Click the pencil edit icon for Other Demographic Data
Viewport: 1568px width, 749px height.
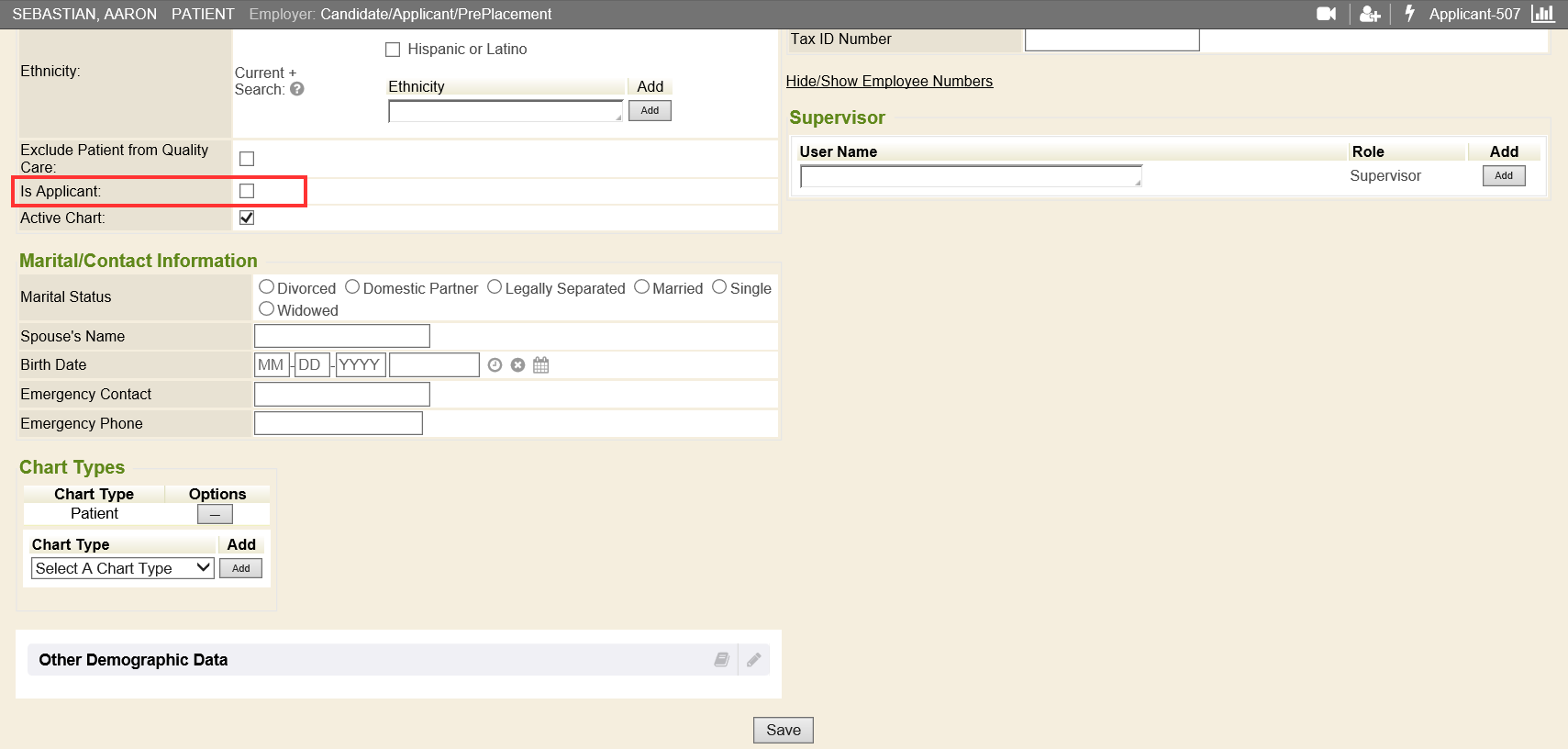point(753,660)
